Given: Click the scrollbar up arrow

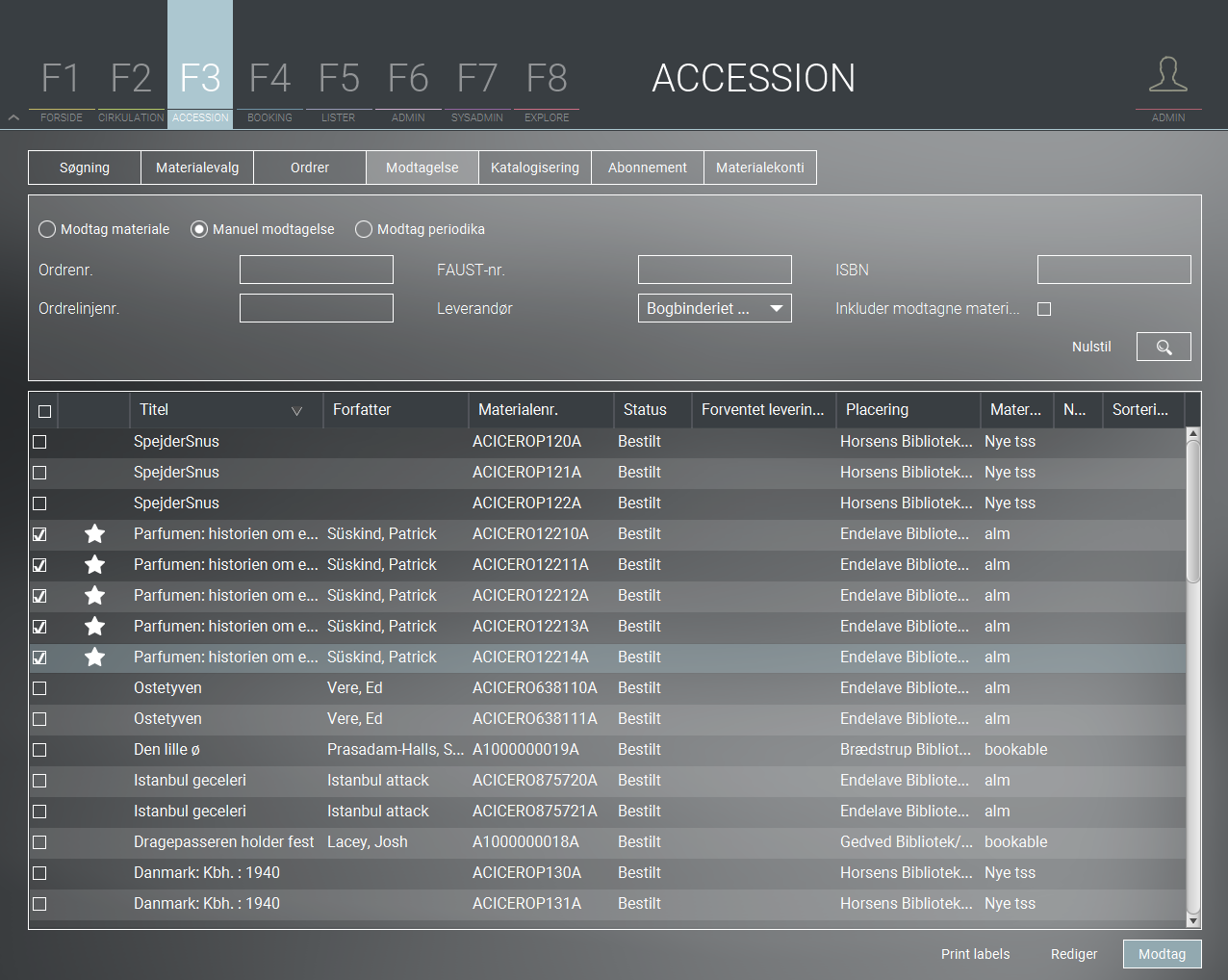Looking at the screenshot, I should 1193,433.
